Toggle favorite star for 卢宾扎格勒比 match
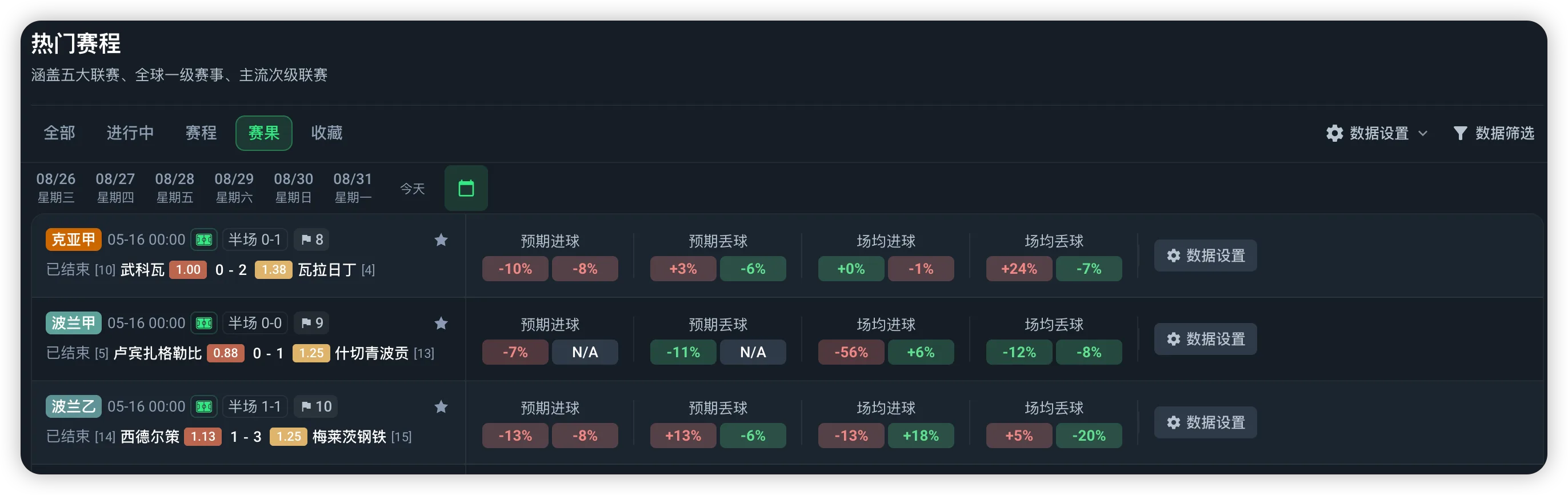 (441, 324)
